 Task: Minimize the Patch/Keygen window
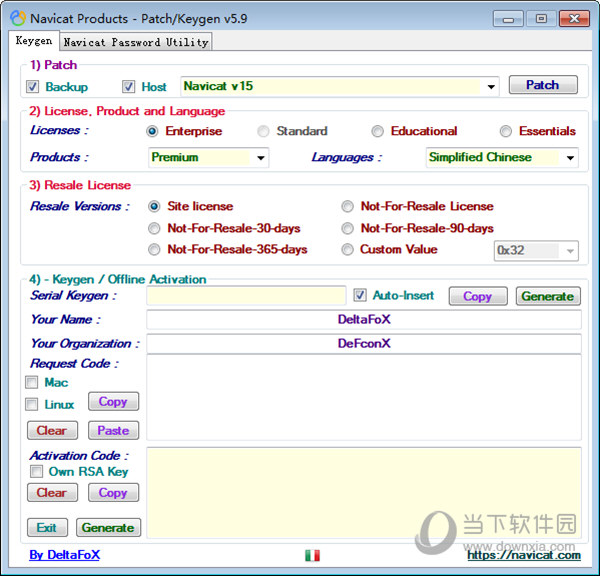click(x=508, y=18)
